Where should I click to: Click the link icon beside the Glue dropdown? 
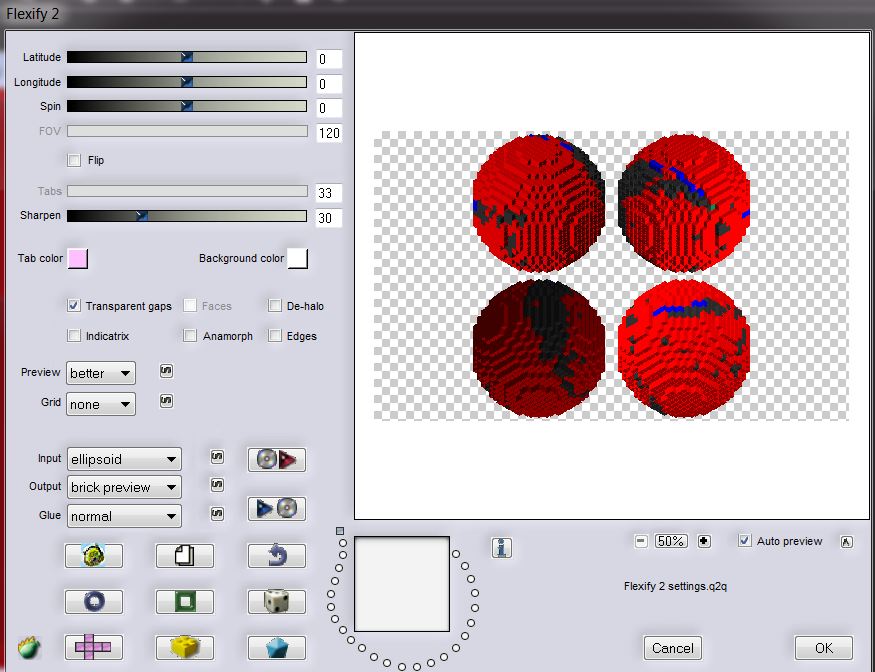[x=218, y=514]
